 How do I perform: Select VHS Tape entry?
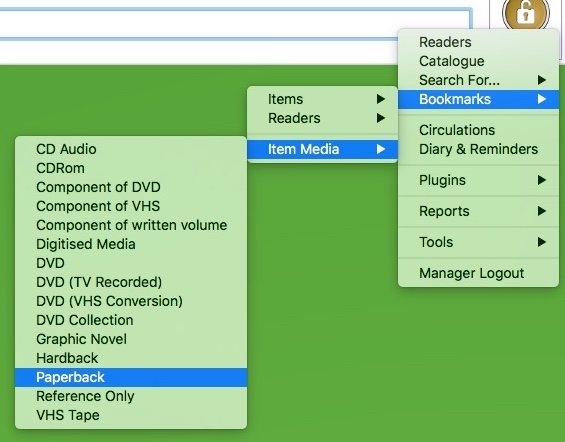click(x=131, y=415)
